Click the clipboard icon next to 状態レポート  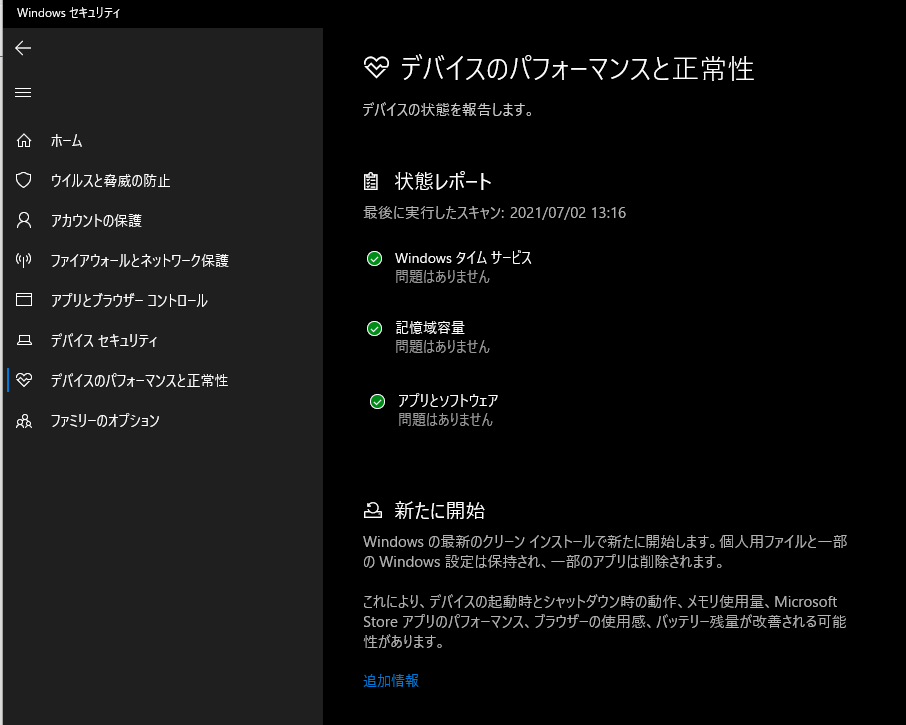click(371, 181)
